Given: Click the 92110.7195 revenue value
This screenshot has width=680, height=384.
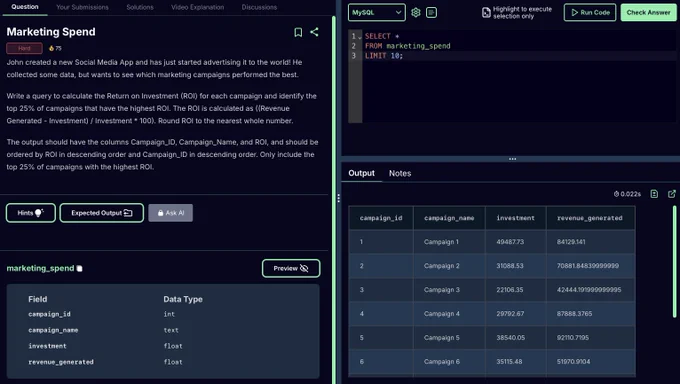Looking at the screenshot, I should coord(572,338).
